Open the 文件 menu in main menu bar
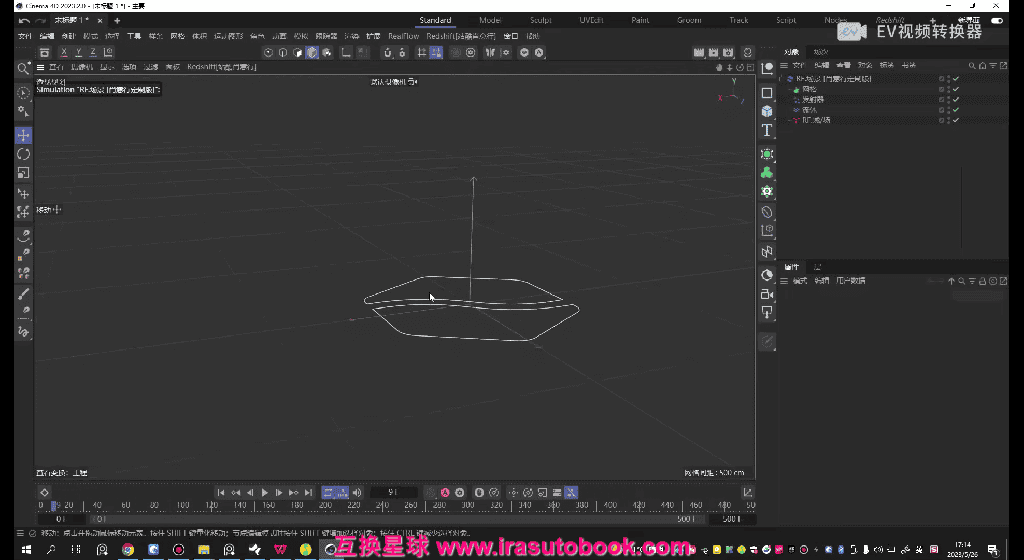Viewport: 1024px width, 560px height. tap(25, 37)
